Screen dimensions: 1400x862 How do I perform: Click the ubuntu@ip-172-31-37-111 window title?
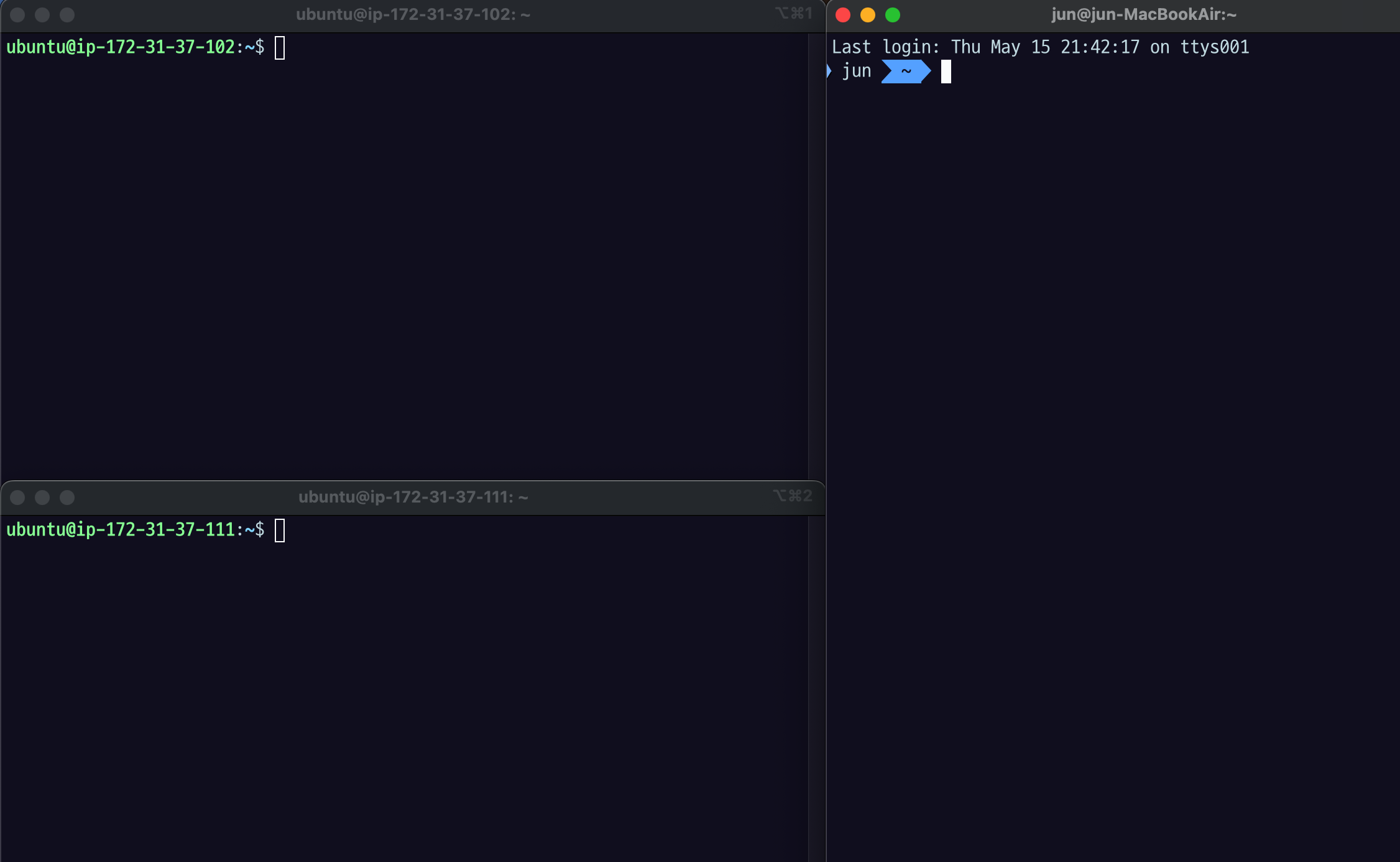pos(413,497)
